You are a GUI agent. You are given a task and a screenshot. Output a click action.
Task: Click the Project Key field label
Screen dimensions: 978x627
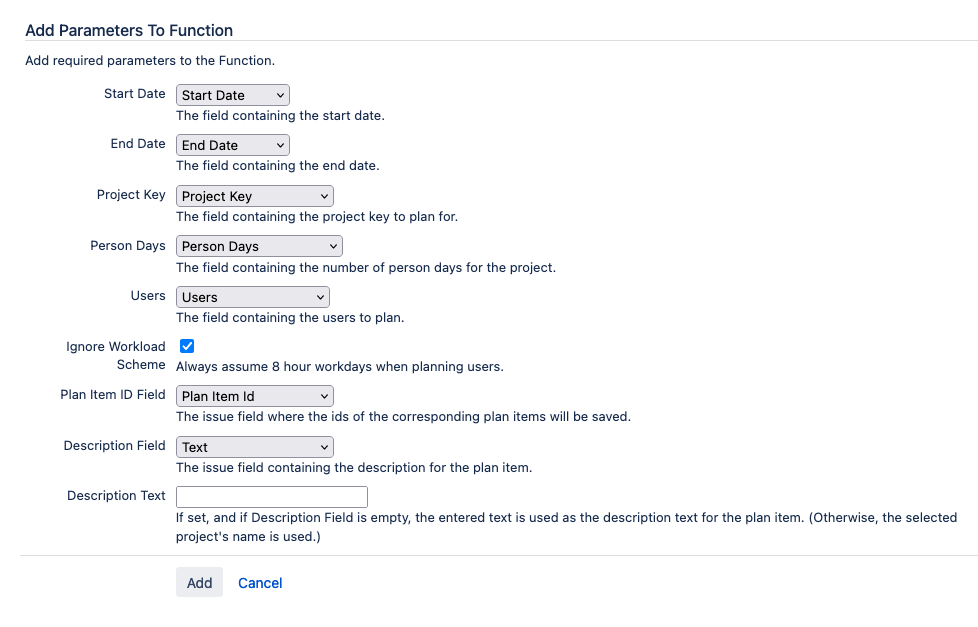[131, 195]
